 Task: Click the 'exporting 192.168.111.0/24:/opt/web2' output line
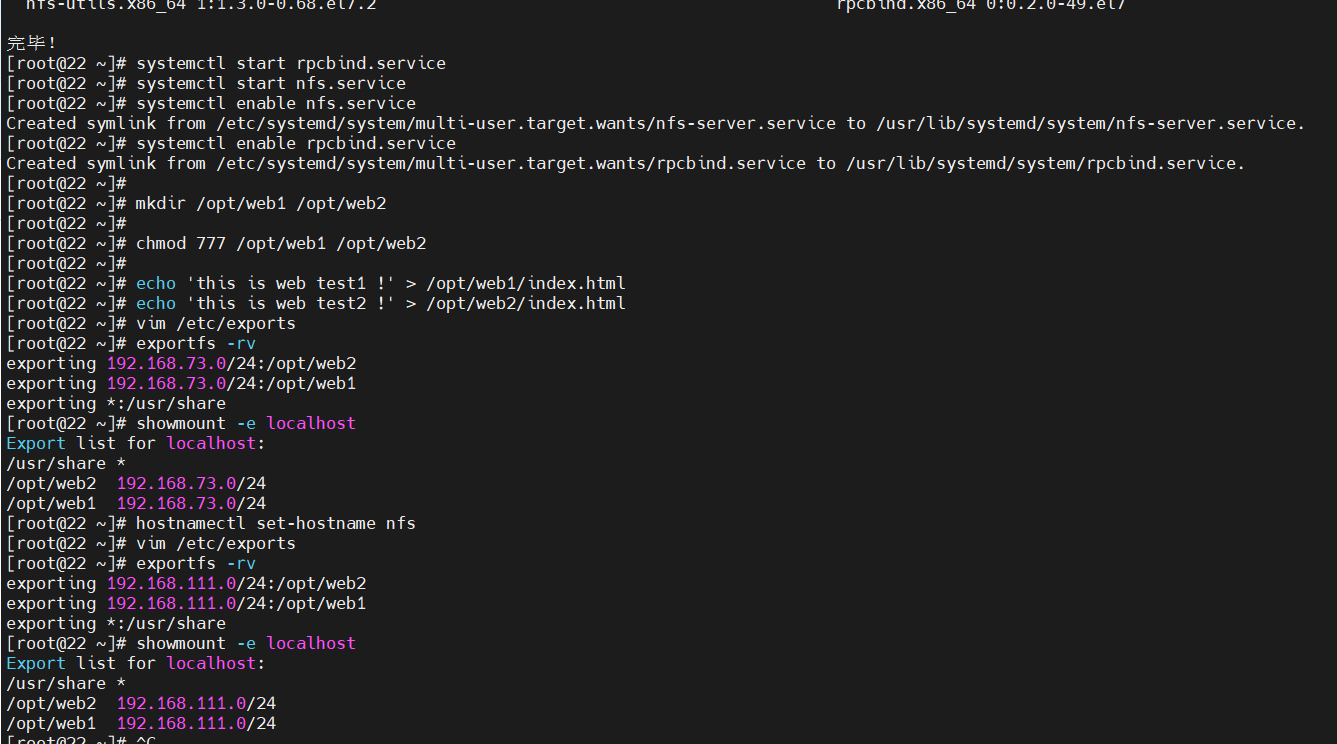[x=186, y=583]
